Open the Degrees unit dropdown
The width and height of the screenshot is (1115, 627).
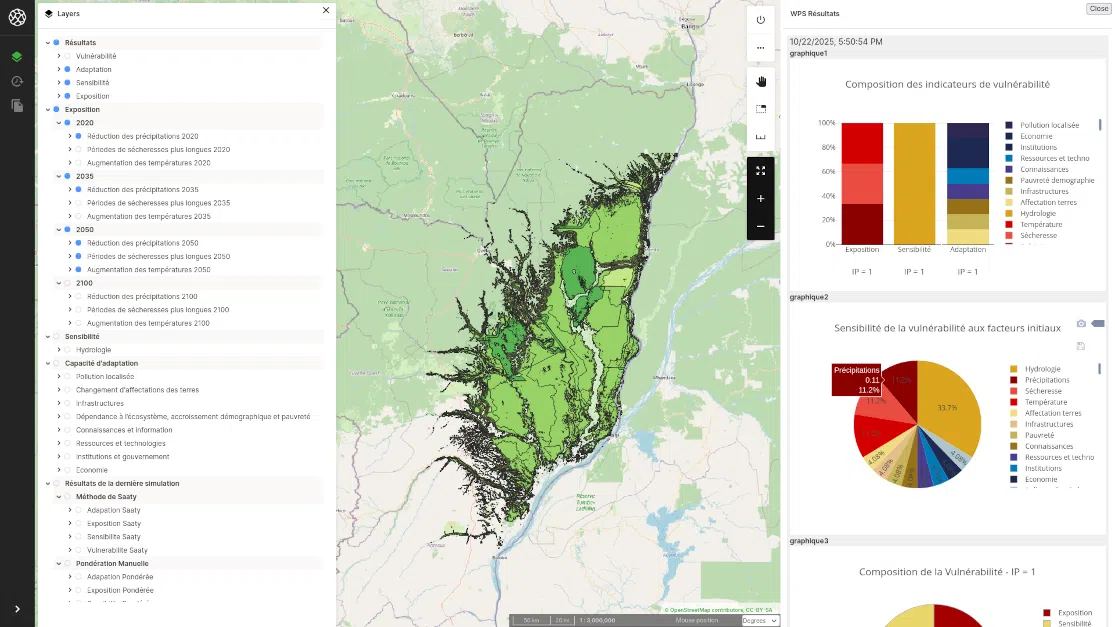click(x=760, y=621)
